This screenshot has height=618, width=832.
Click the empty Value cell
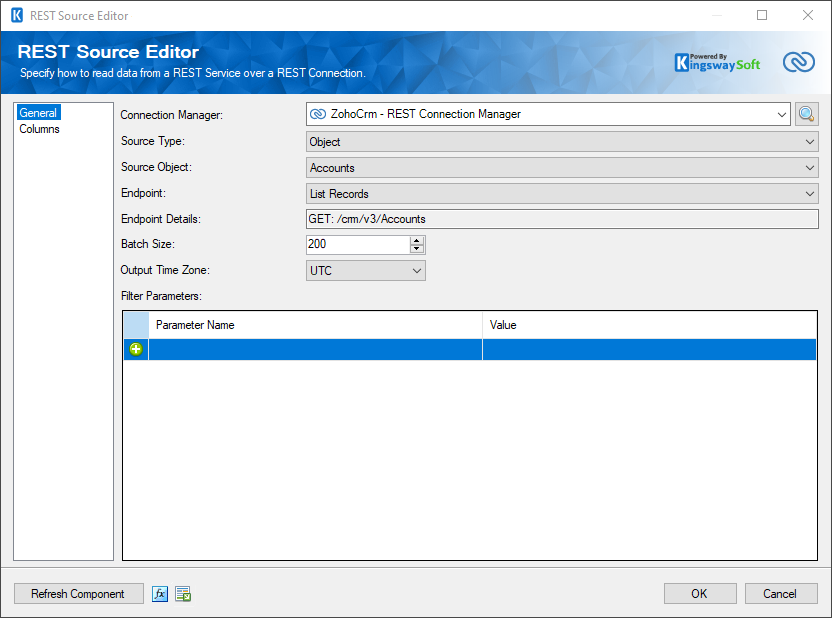point(649,350)
